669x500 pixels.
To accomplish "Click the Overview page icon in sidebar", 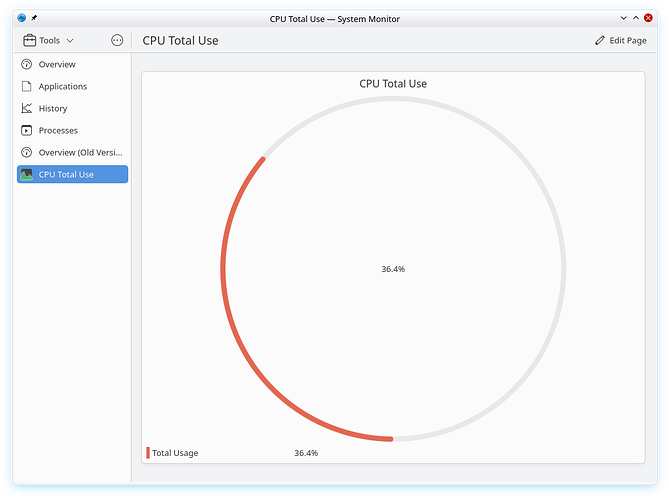I will click(x=27, y=64).
